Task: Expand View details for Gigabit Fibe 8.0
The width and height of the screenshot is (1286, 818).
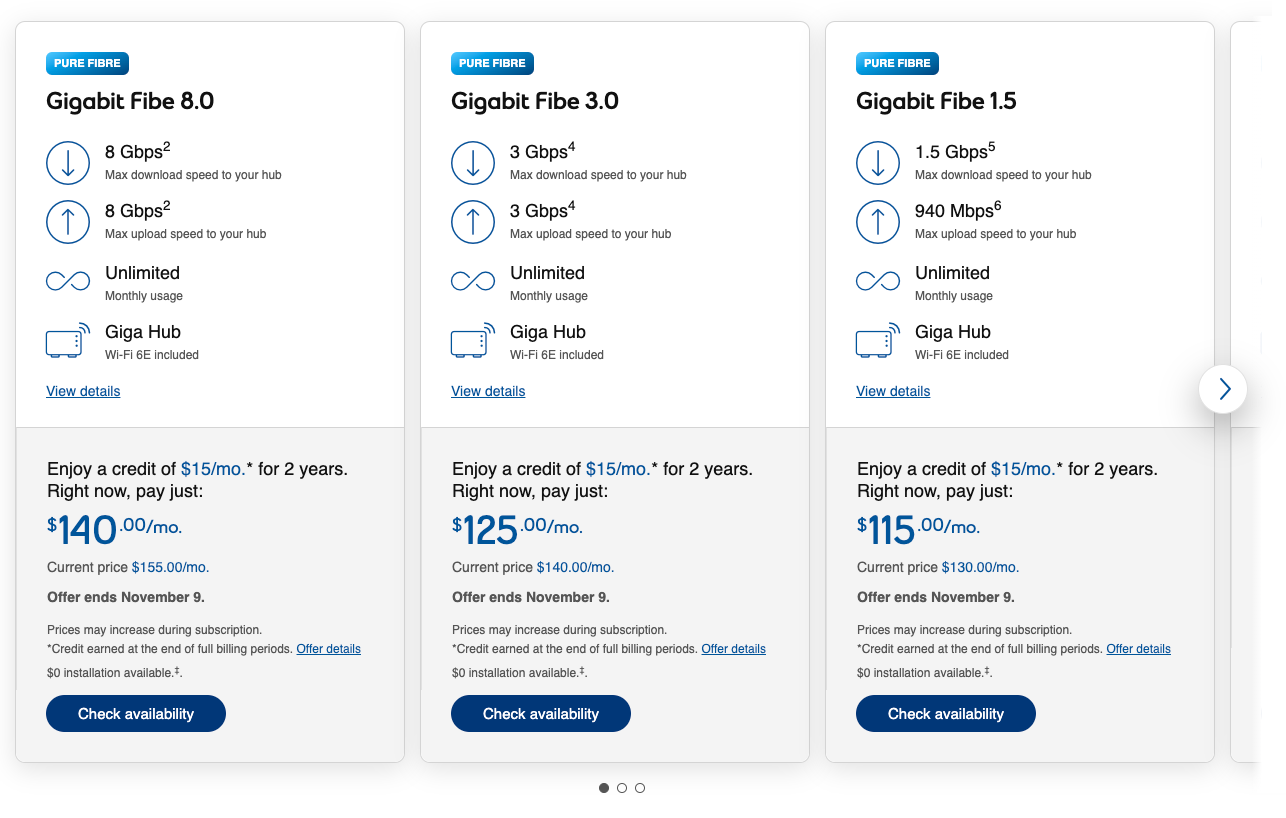Action: point(83,391)
